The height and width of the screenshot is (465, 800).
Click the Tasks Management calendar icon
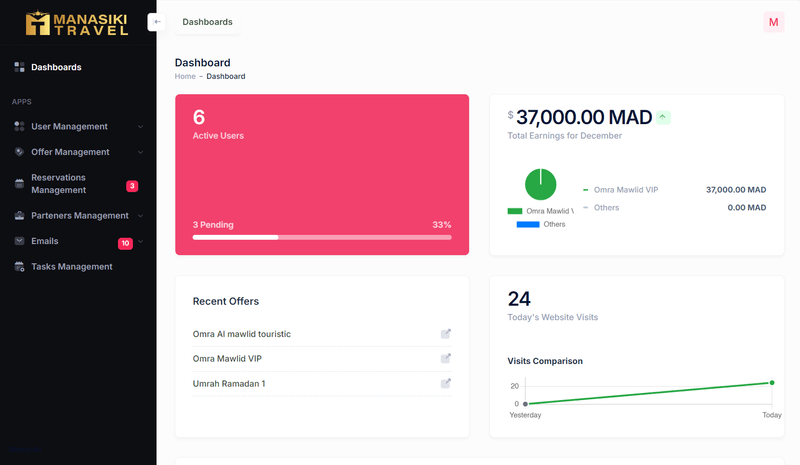click(20, 267)
